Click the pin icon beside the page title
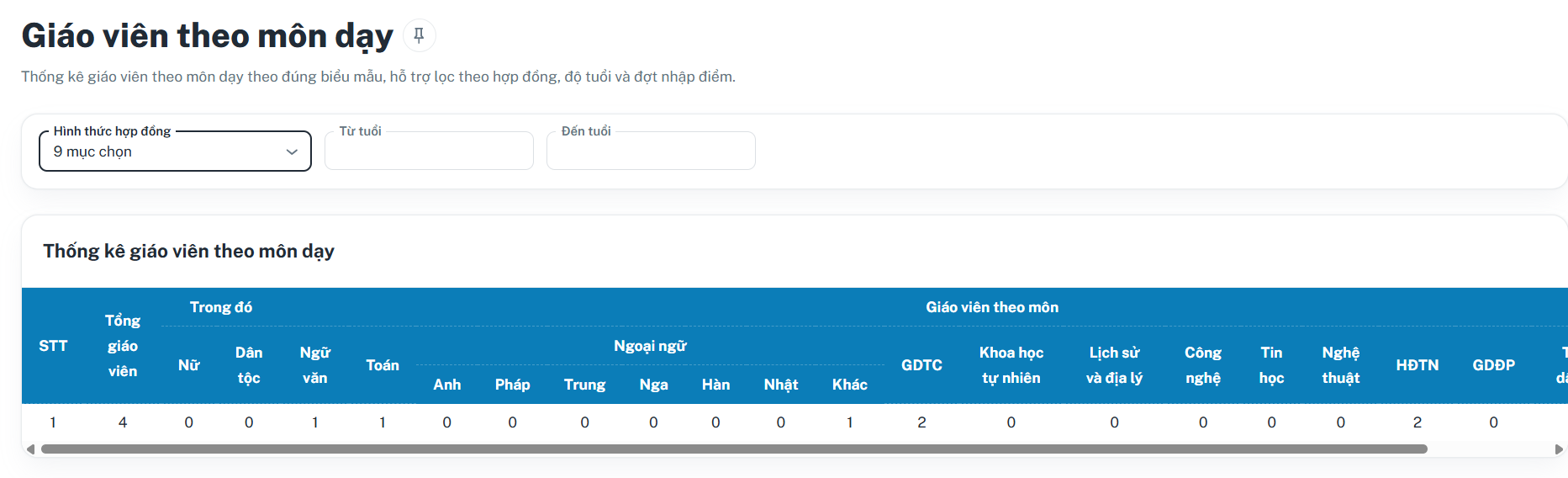 coord(419,35)
